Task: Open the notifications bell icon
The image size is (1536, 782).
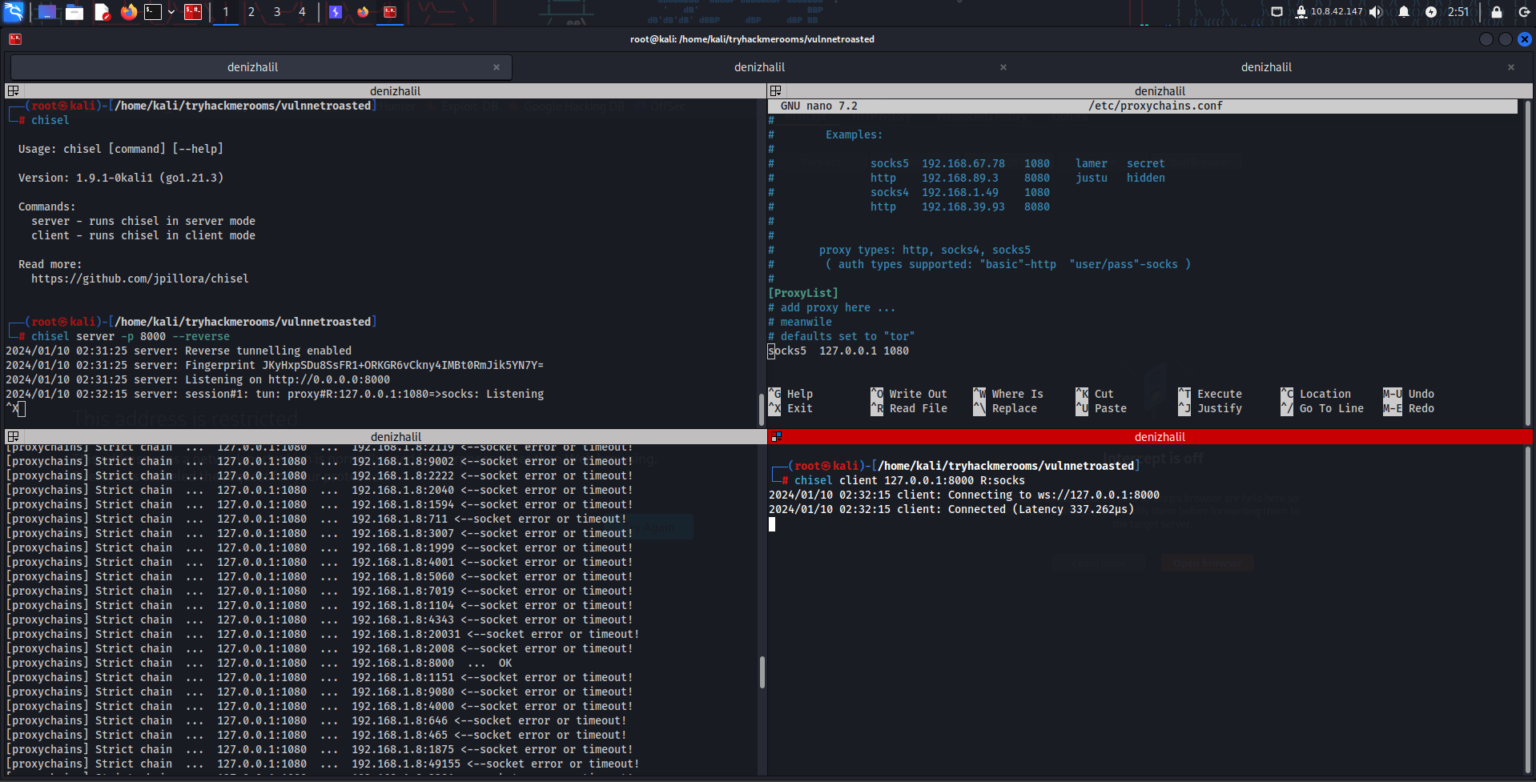Action: [1404, 11]
